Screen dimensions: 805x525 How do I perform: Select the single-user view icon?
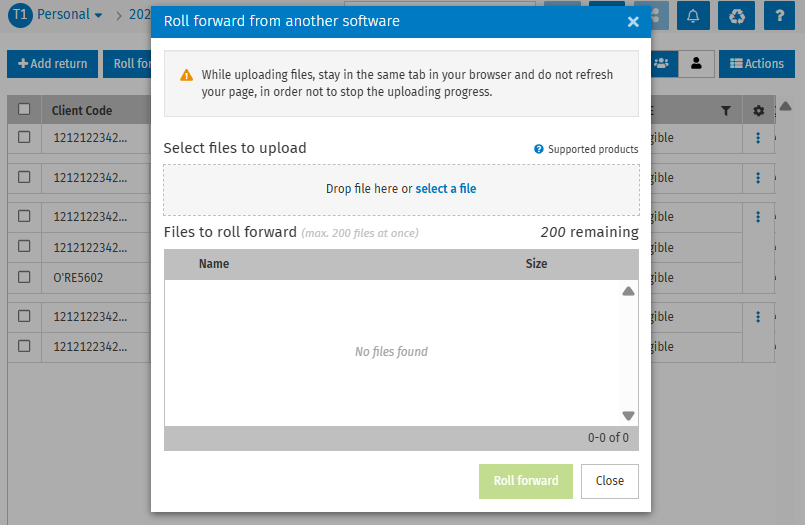696,64
